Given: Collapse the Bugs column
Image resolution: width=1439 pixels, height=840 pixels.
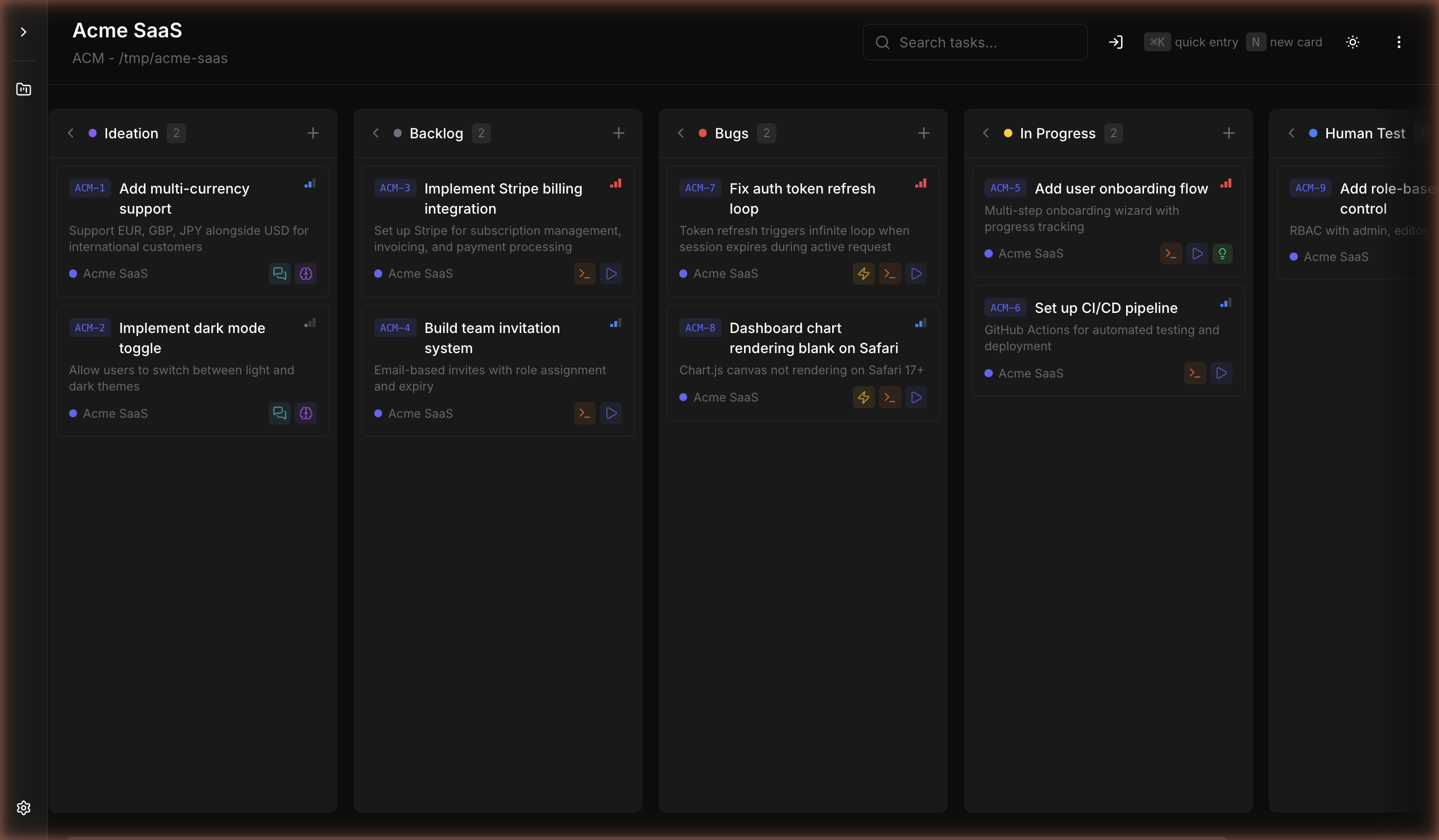Looking at the screenshot, I should 680,133.
